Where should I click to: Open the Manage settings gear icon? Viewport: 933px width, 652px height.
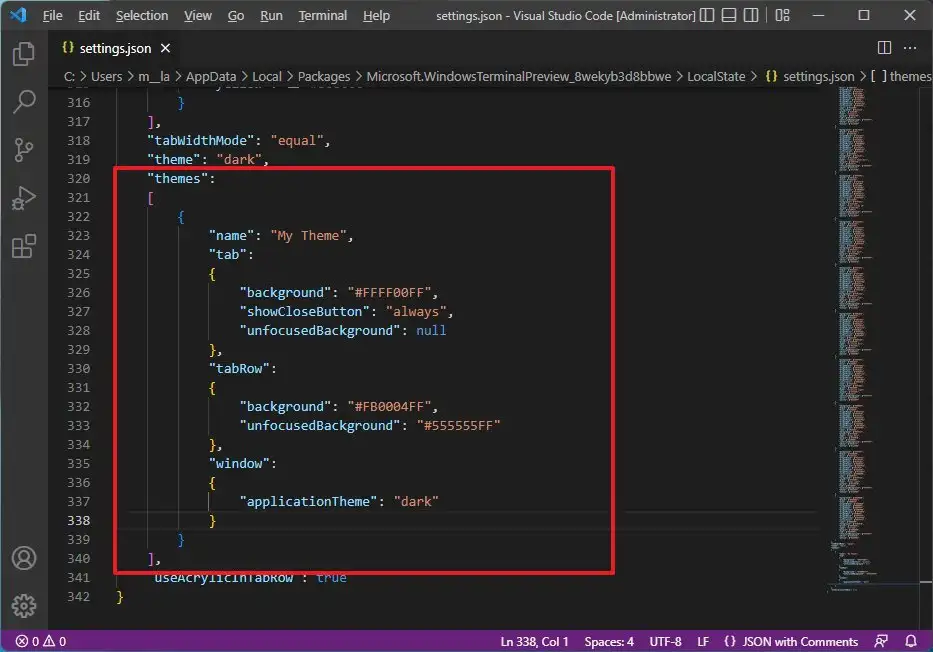click(24, 605)
